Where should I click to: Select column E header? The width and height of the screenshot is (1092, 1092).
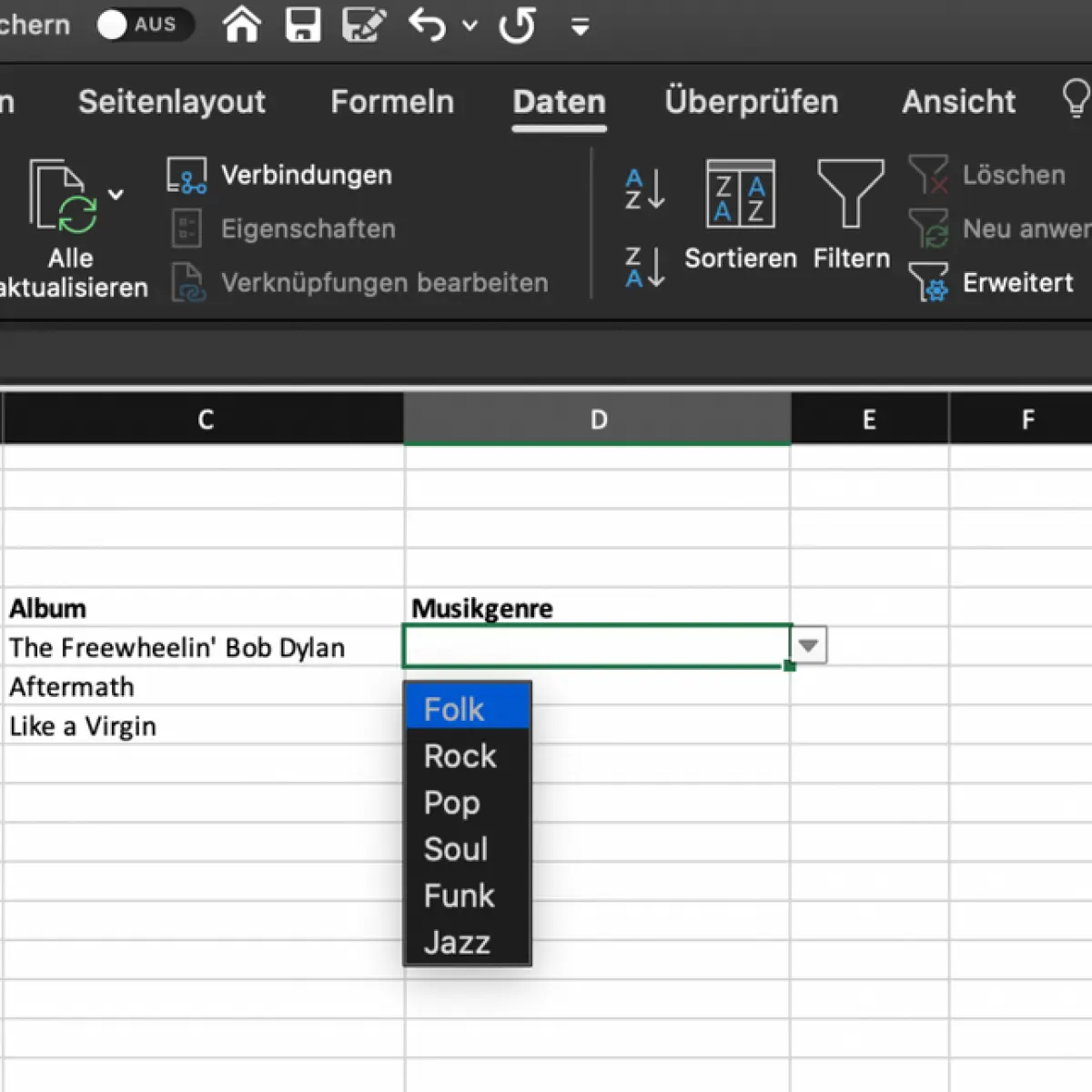(870, 419)
